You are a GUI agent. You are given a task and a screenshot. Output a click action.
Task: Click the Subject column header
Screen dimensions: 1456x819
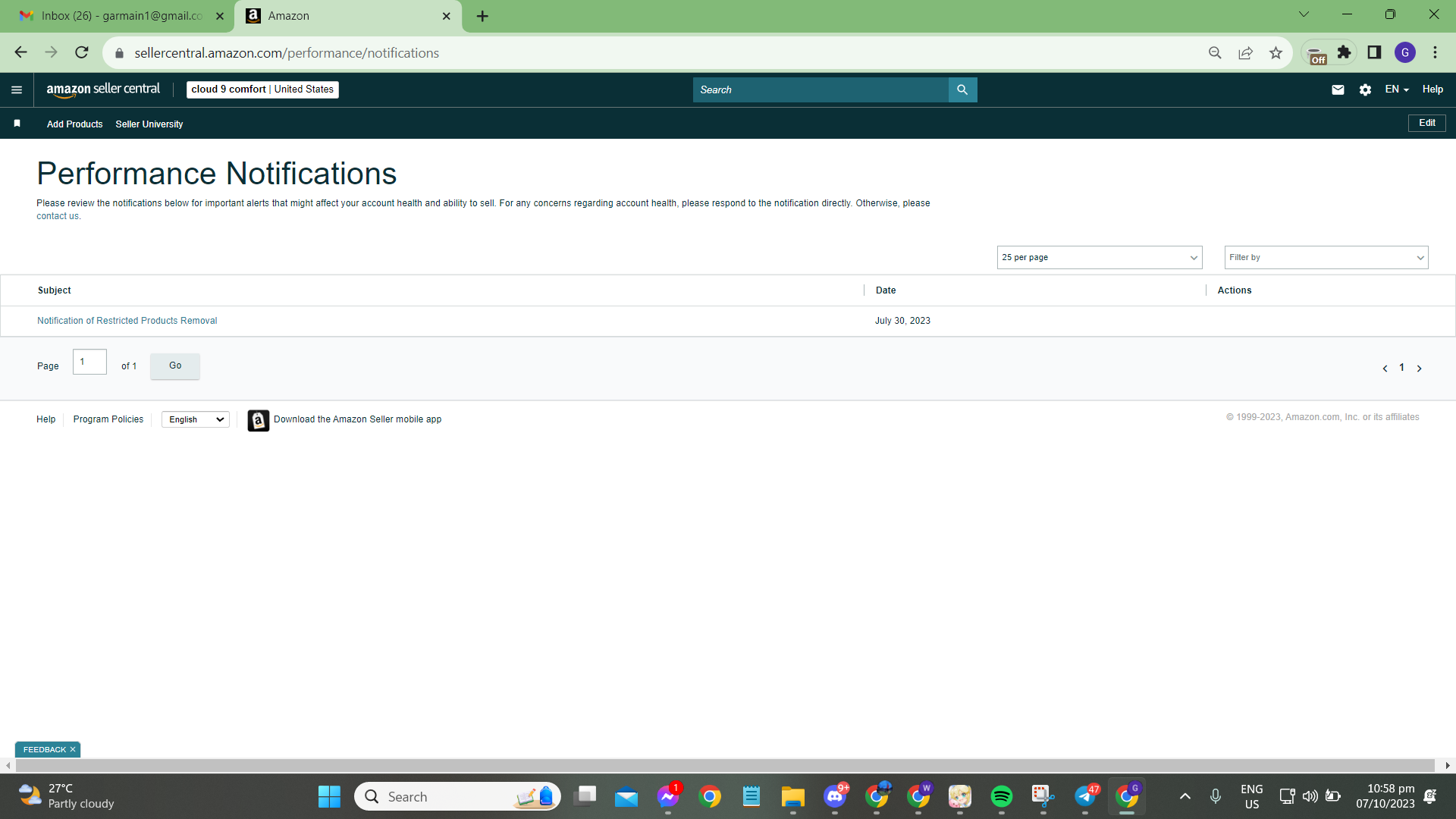(x=55, y=290)
